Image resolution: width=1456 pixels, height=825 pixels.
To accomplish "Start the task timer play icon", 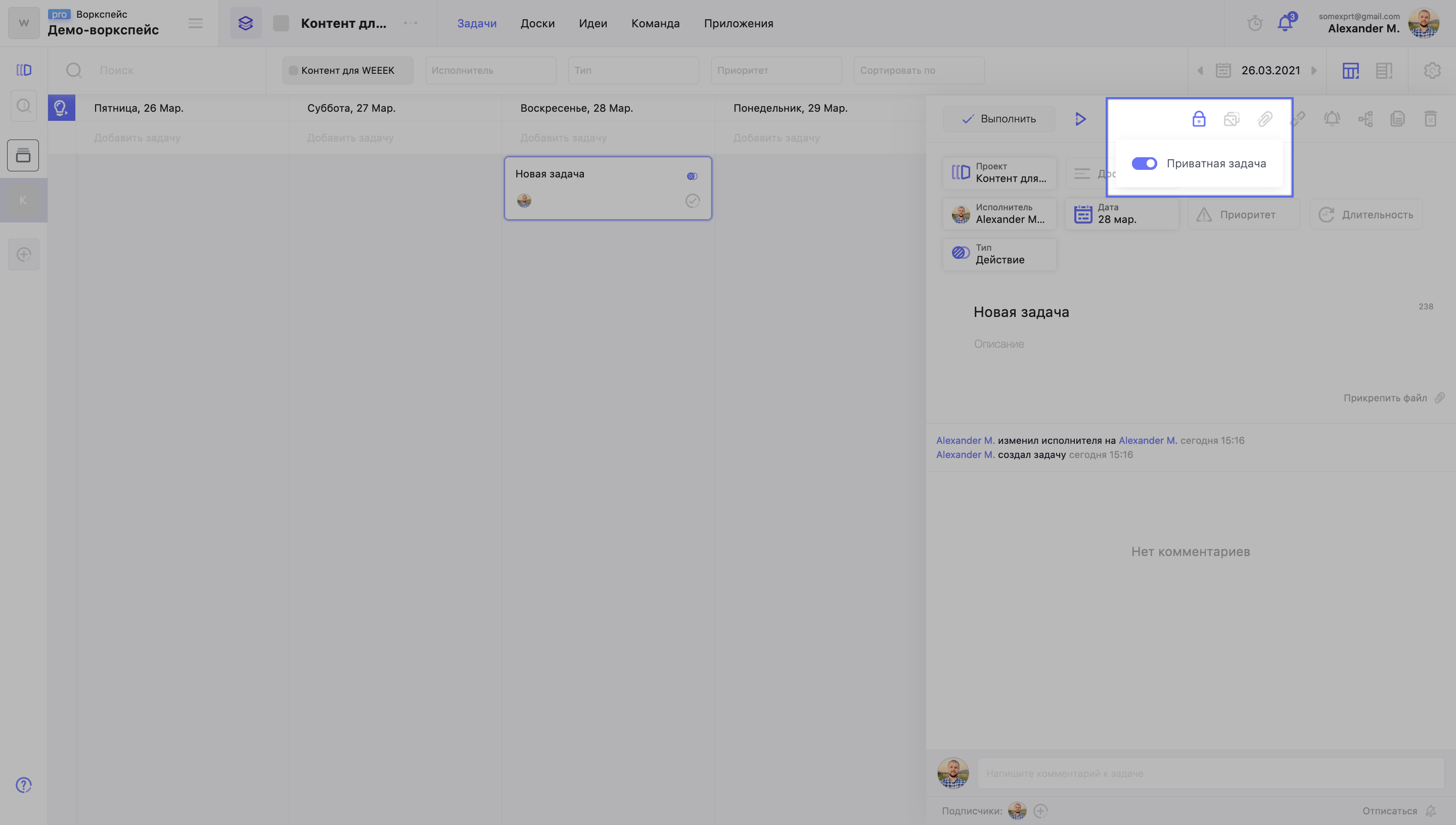I will click(x=1080, y=119).
